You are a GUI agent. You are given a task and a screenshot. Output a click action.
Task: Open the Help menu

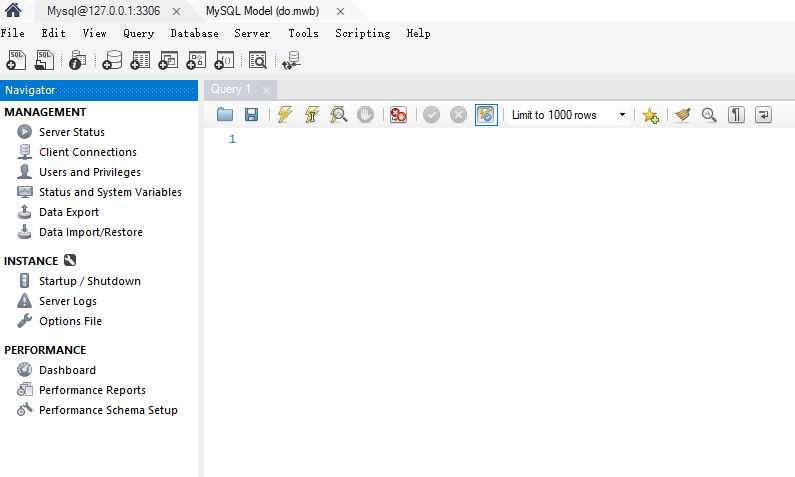pos(418,33)
